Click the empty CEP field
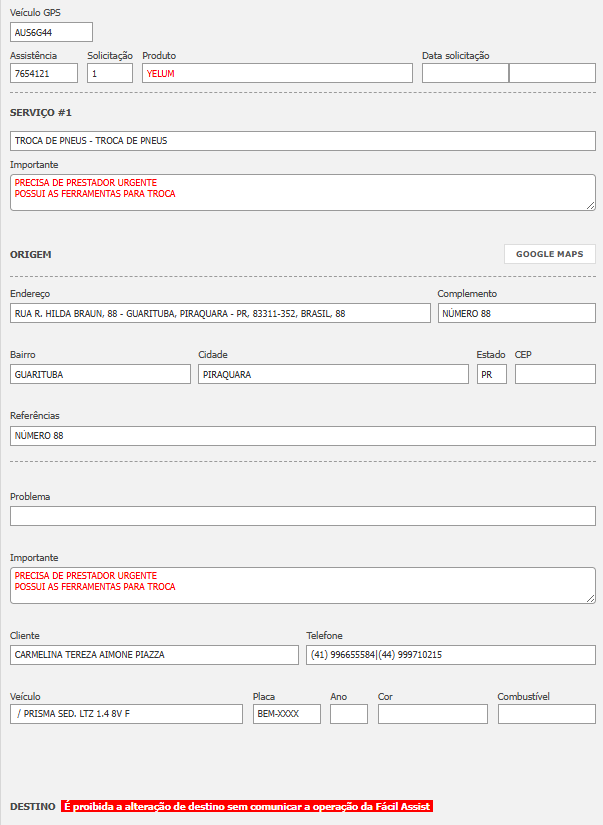This screenshot has width=603, height=825. point(555,374)
